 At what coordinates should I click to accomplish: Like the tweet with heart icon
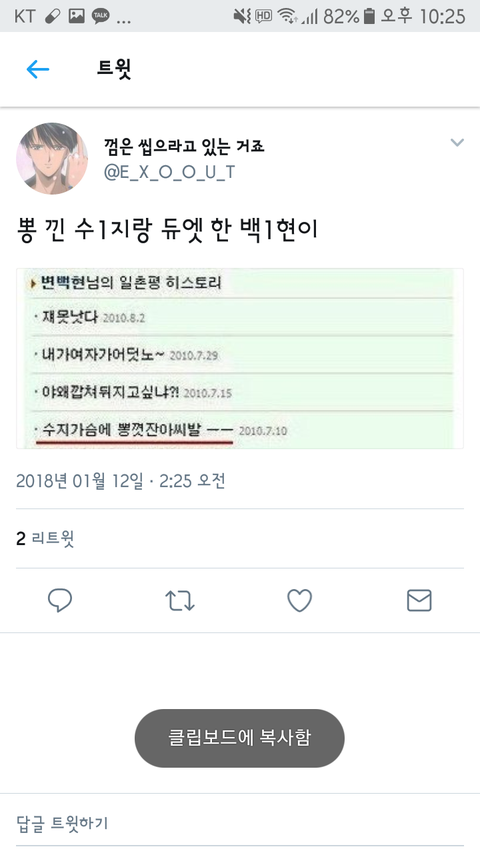click(299, 601)
